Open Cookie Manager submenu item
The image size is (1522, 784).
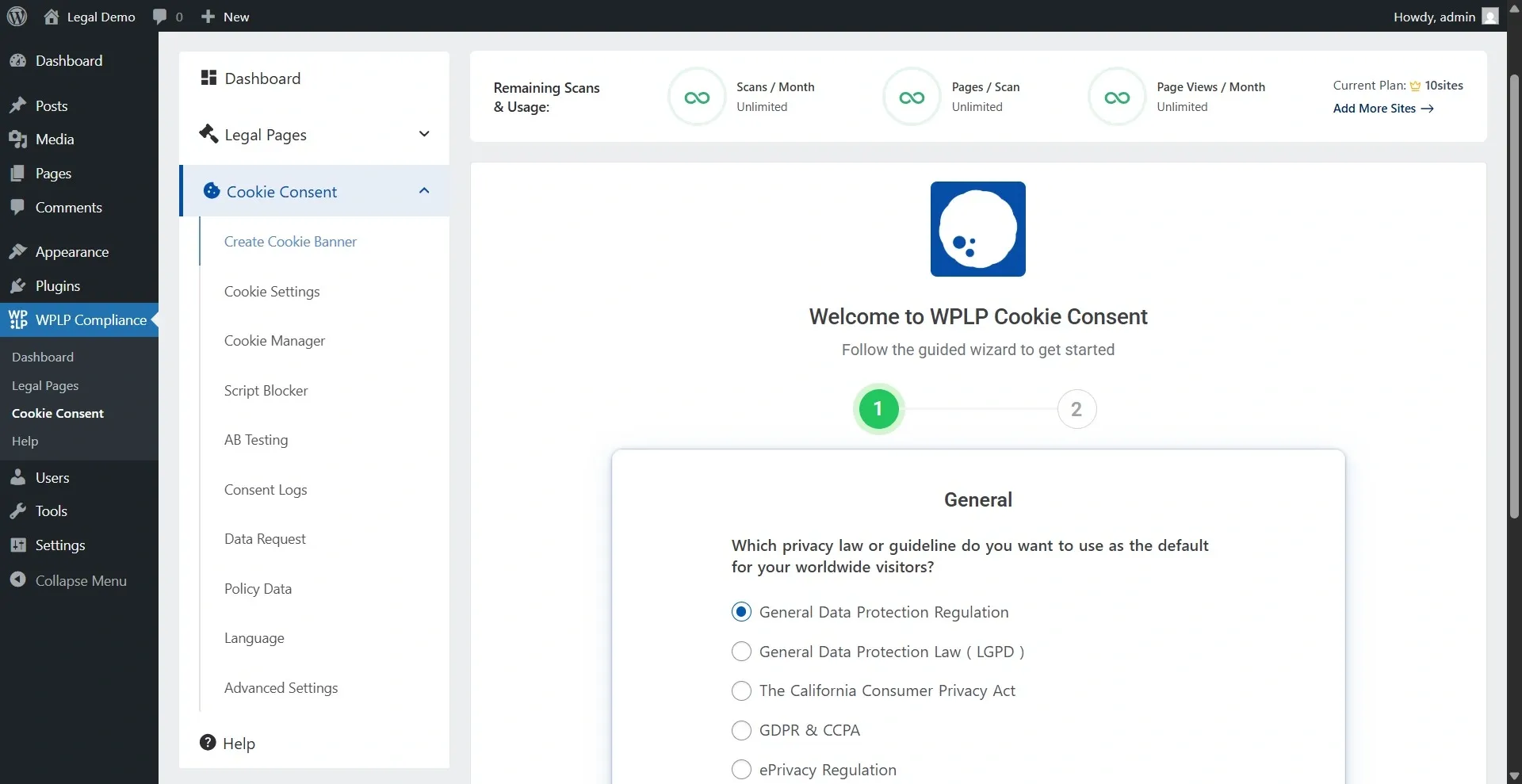point(274,341)
